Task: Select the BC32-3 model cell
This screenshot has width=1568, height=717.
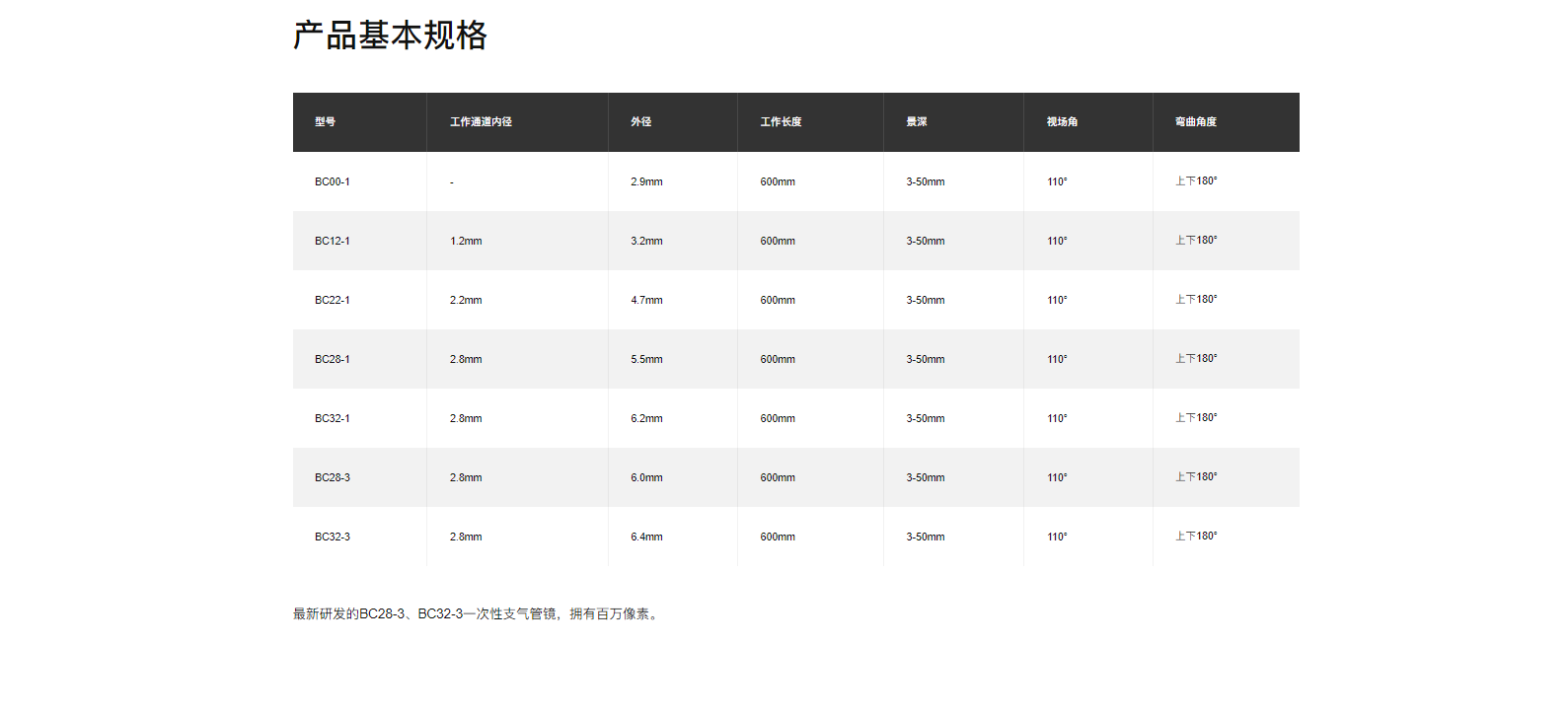Action: click(x=333, y=537)
